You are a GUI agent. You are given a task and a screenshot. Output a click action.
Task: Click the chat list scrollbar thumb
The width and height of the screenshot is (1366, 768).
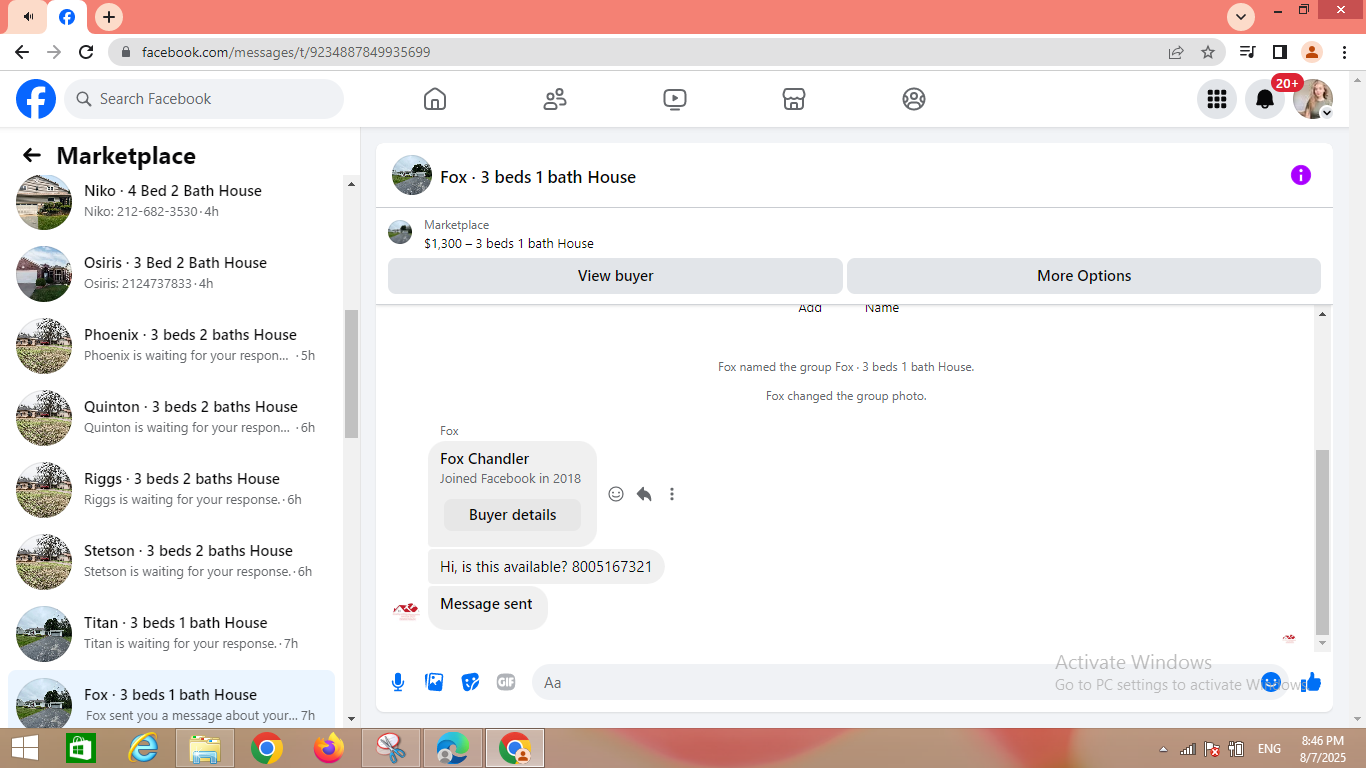[x=351, y=374]
